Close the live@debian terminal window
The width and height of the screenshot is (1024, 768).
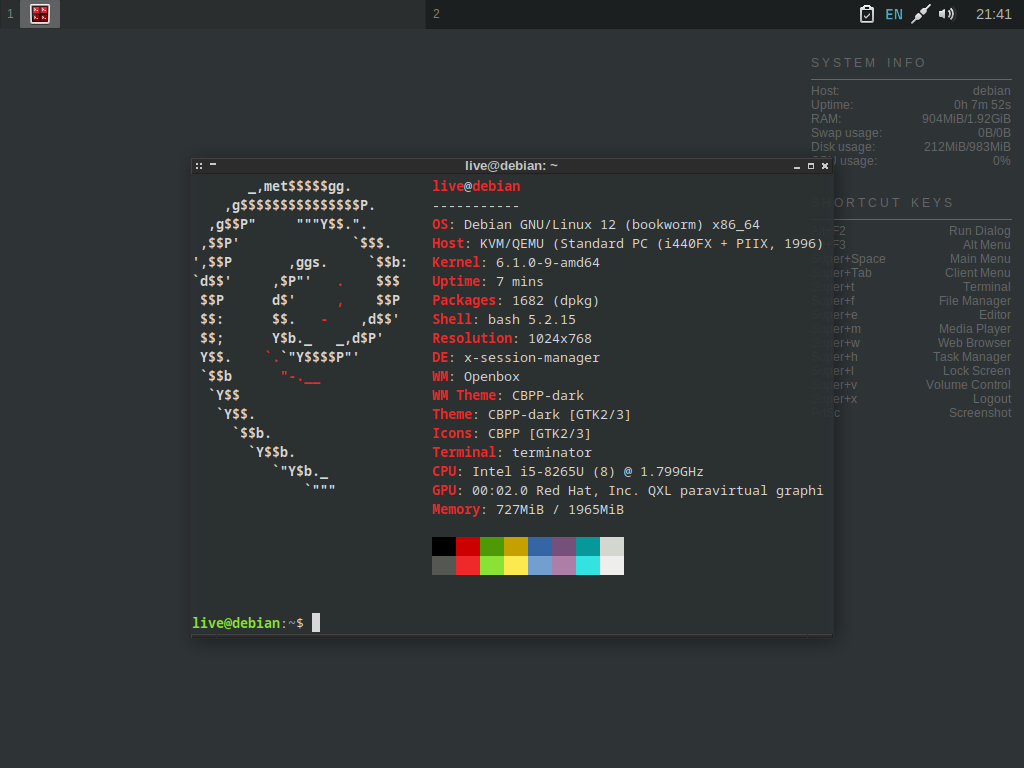[825, 166]
